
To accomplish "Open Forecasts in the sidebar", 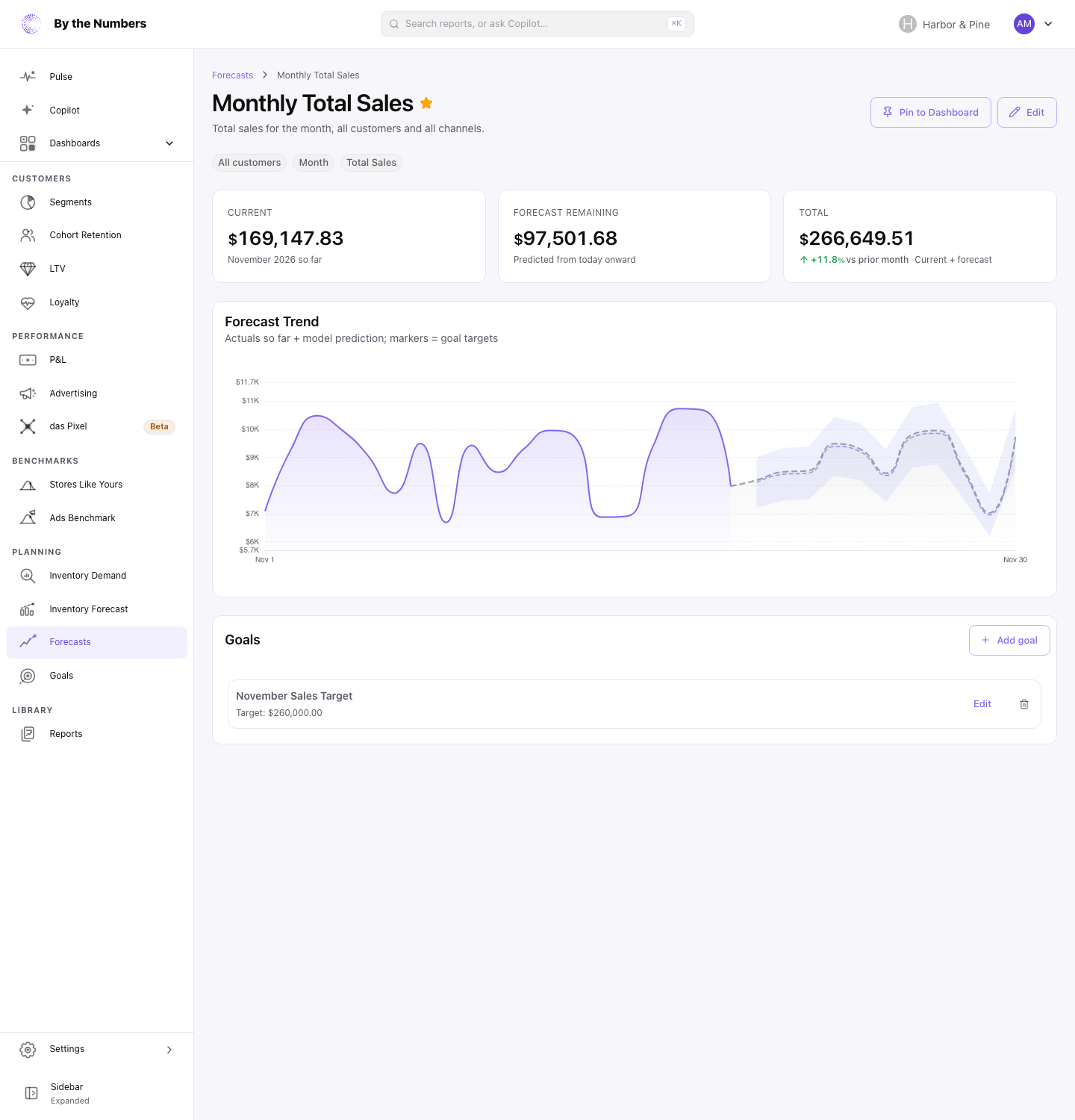I will [96, 642].
